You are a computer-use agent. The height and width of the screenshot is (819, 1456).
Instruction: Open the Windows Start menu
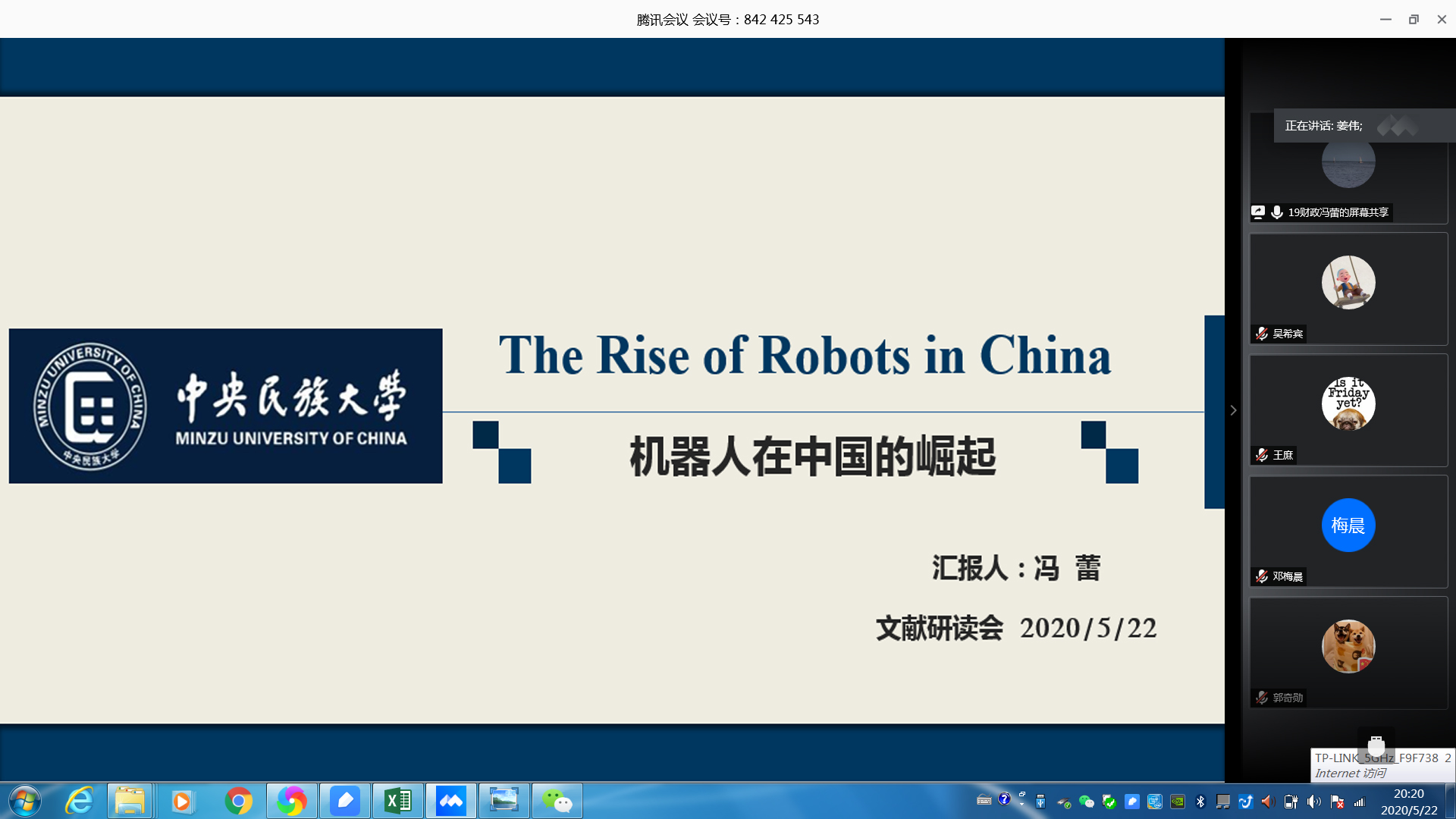click(x=24, y=801)
